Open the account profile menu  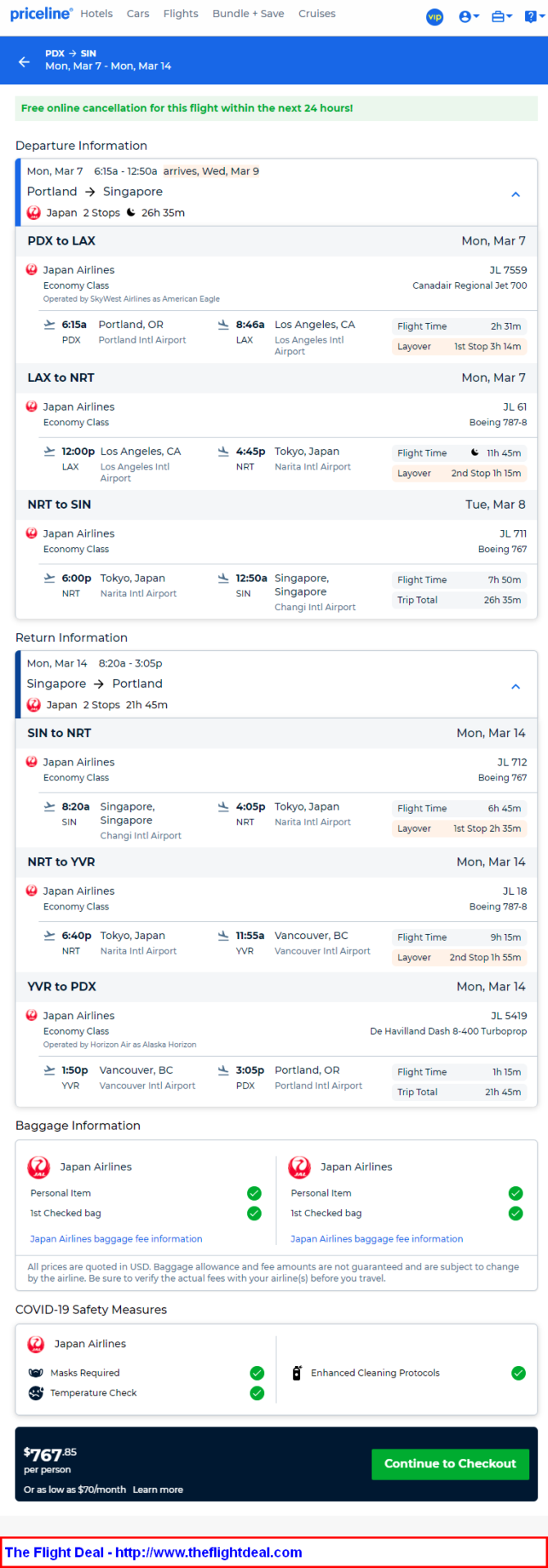469,16
